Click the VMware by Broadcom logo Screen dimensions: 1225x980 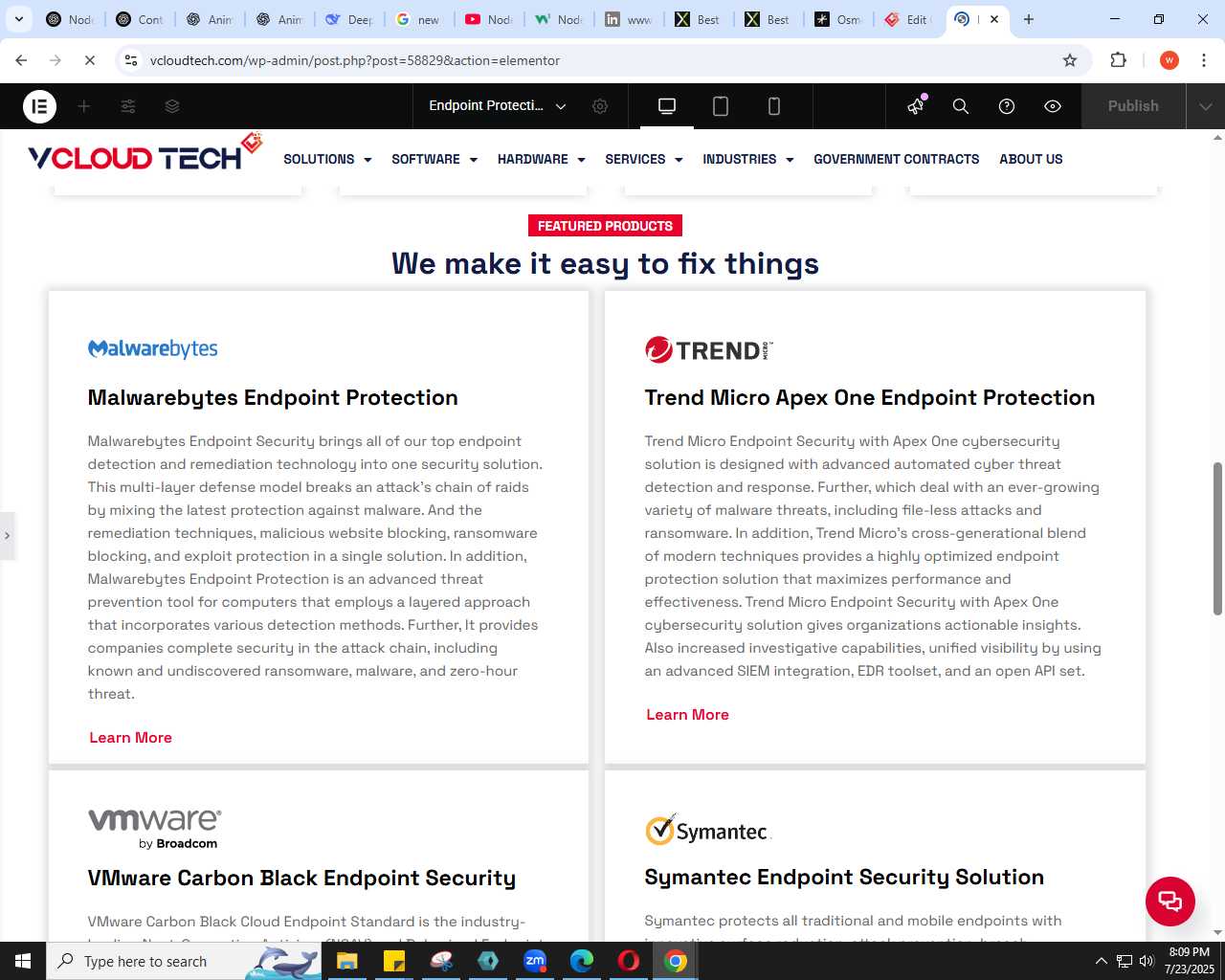tap(155, 829)
